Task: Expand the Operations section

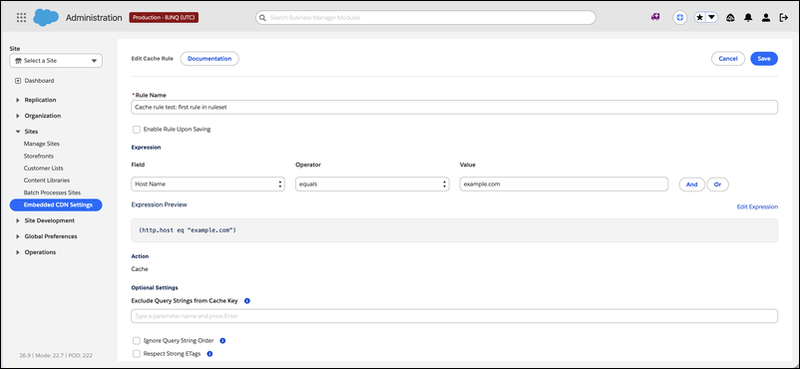Action: 18,253
